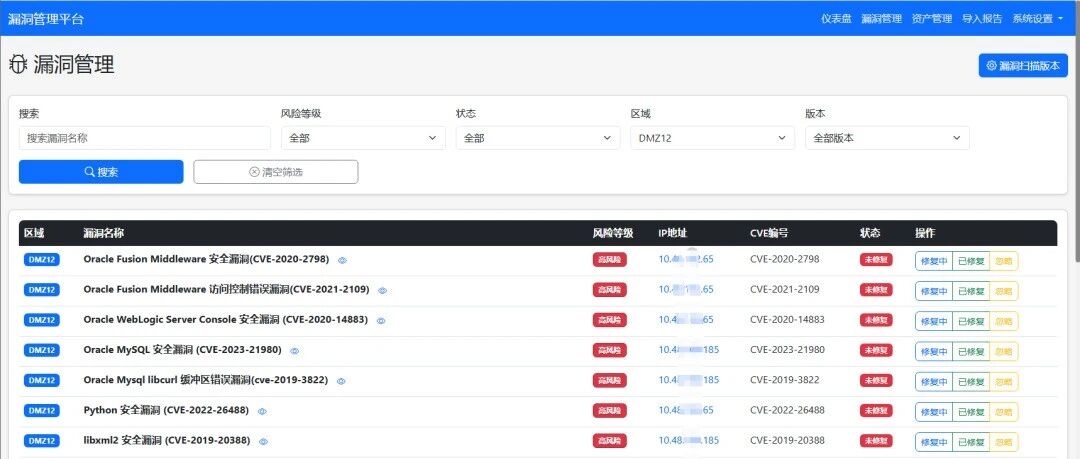Click Oracle WebLogic Server Console vulnerability name
Screen dimensions: 1080x459
pos(225,320)
